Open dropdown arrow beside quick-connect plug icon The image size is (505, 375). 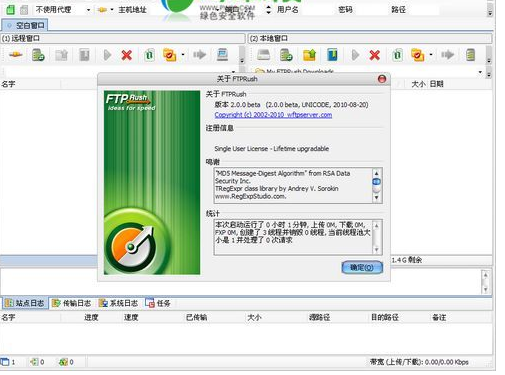point(112,10)
